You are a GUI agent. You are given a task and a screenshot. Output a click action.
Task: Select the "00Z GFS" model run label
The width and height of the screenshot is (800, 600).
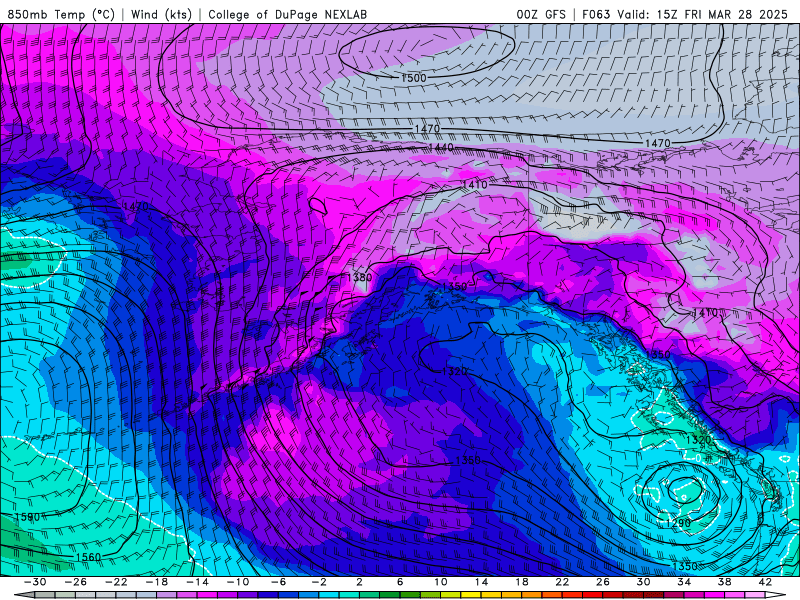(541, 14)
